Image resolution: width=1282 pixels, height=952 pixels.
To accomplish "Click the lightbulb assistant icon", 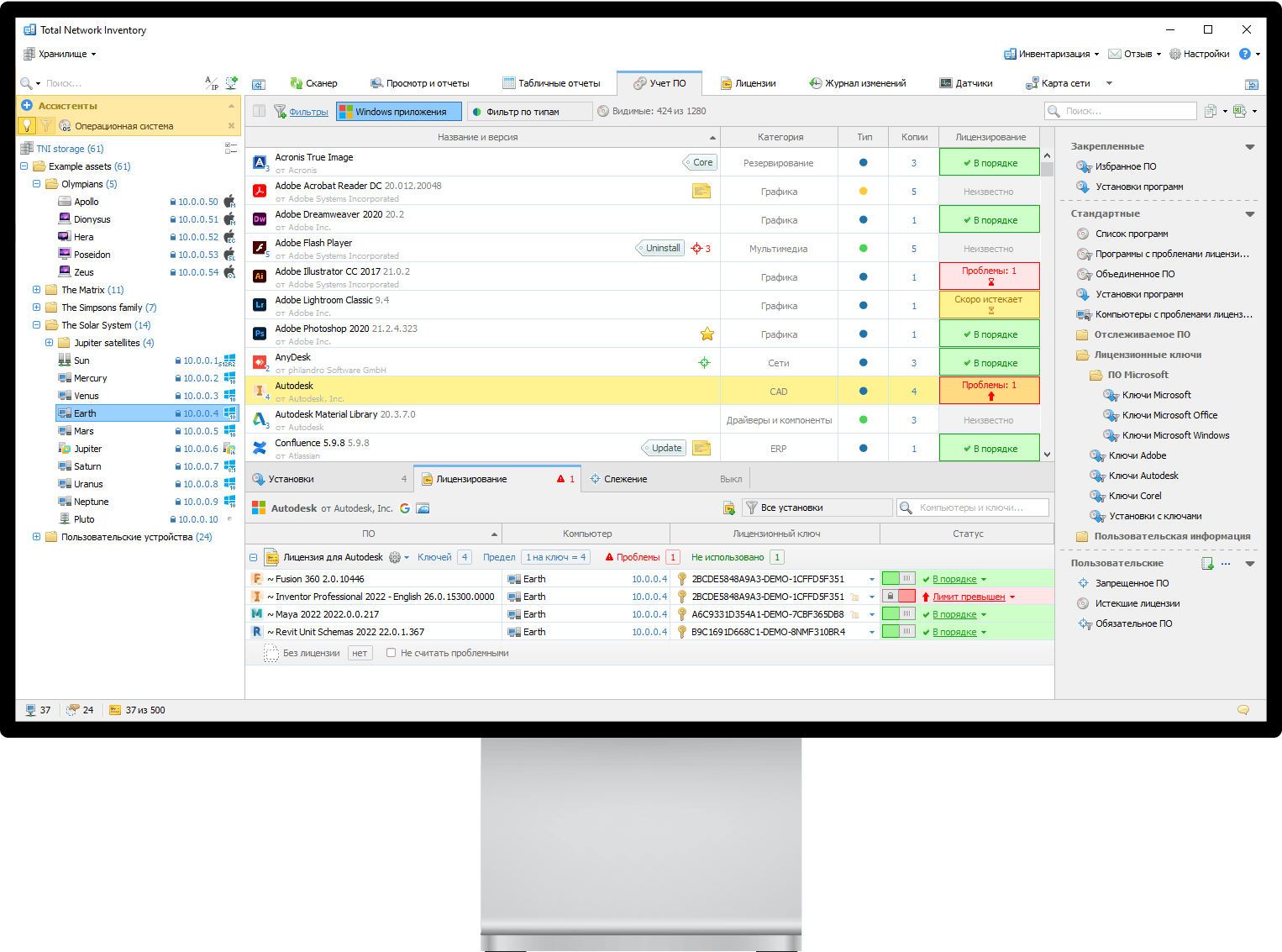I will [27, 126].
